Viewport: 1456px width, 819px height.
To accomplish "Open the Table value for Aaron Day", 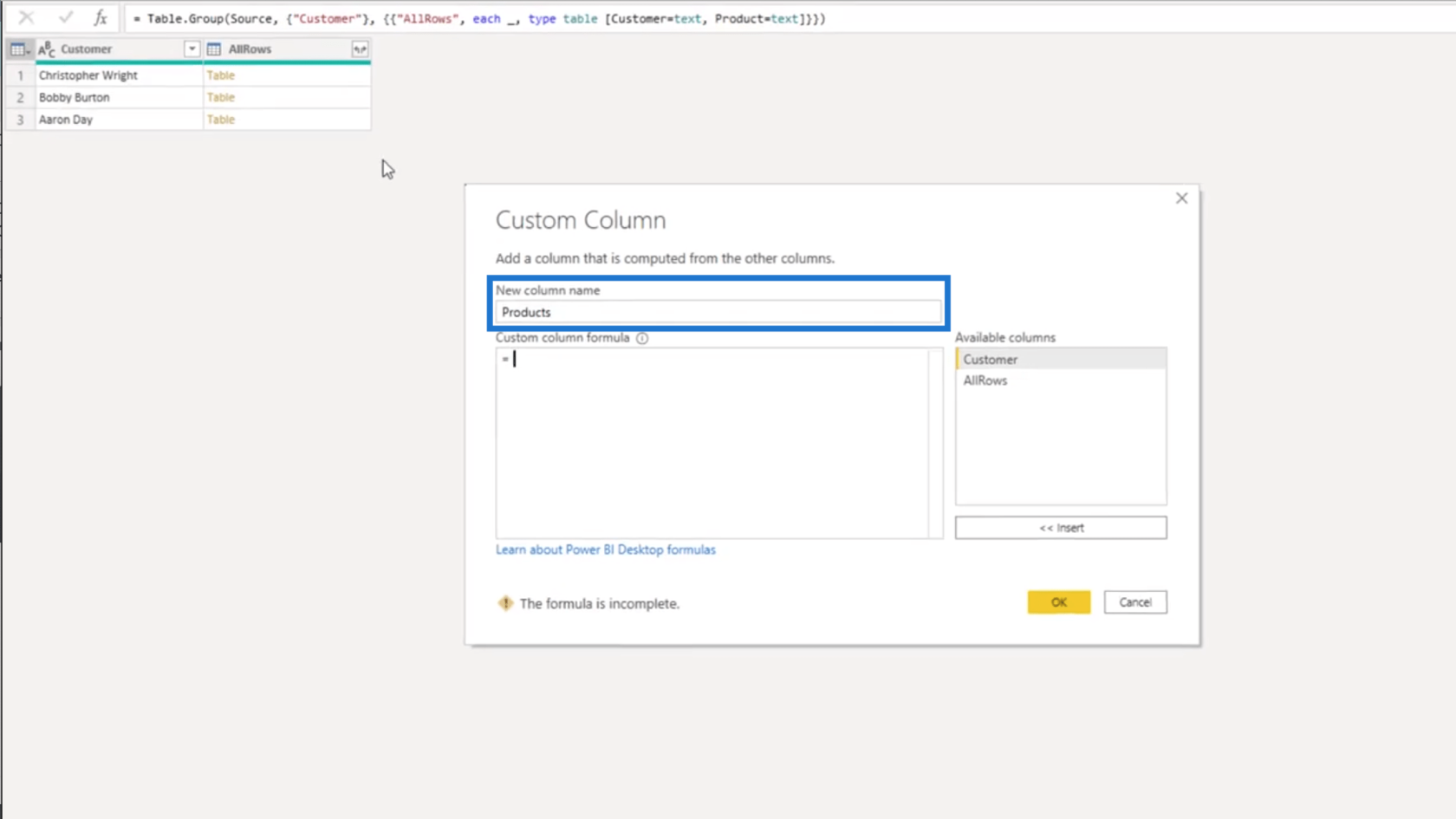I will pos(221,120).
